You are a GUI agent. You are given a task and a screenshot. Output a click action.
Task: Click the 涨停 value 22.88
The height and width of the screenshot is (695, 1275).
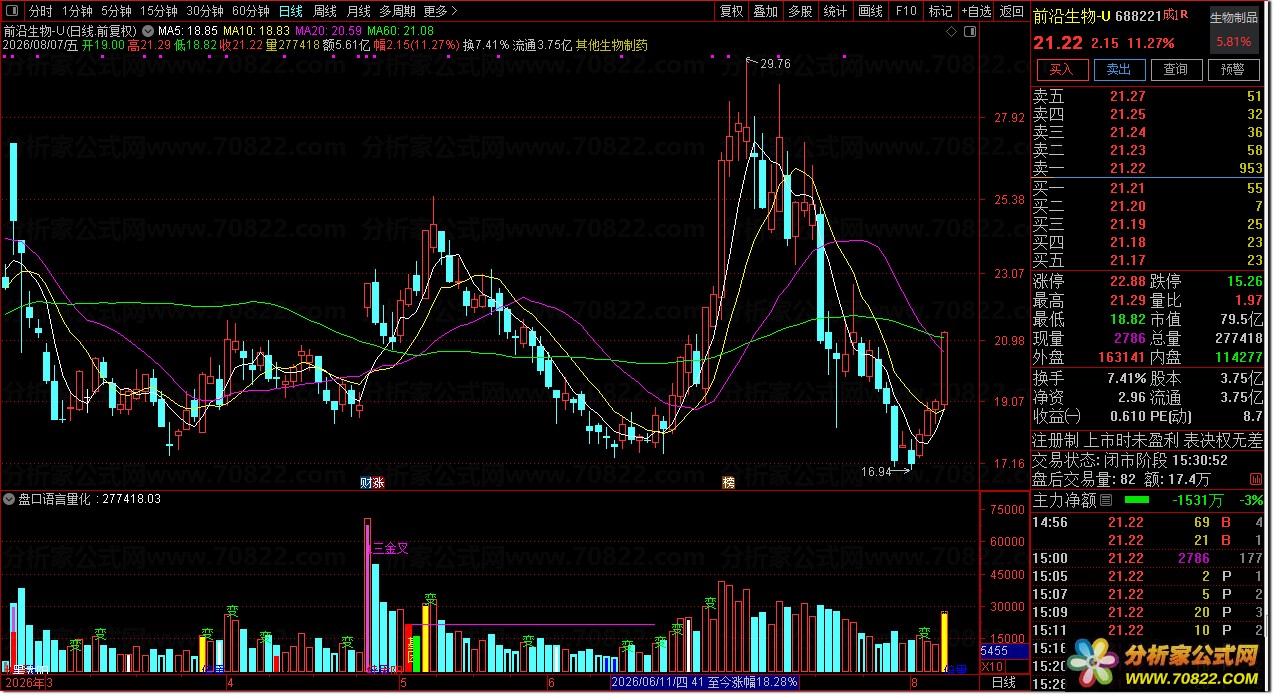[x=1128, y=282]
